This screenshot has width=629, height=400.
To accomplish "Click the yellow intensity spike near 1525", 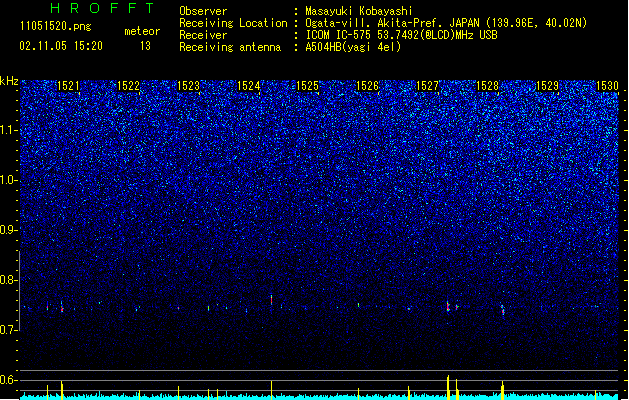I will pyautogui.click(x=272, y=390).
